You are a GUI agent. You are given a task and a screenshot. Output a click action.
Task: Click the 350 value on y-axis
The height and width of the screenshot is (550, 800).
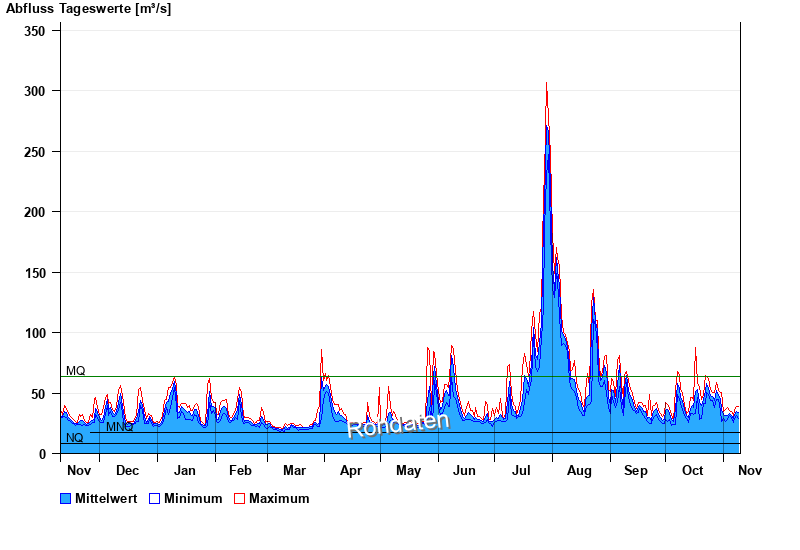point(35,31)
